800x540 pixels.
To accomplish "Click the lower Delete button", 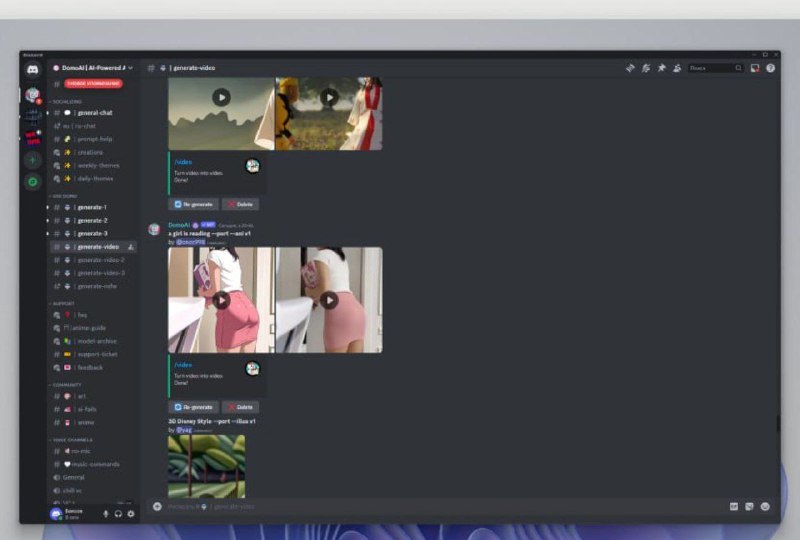I will [x=240, y=407].
